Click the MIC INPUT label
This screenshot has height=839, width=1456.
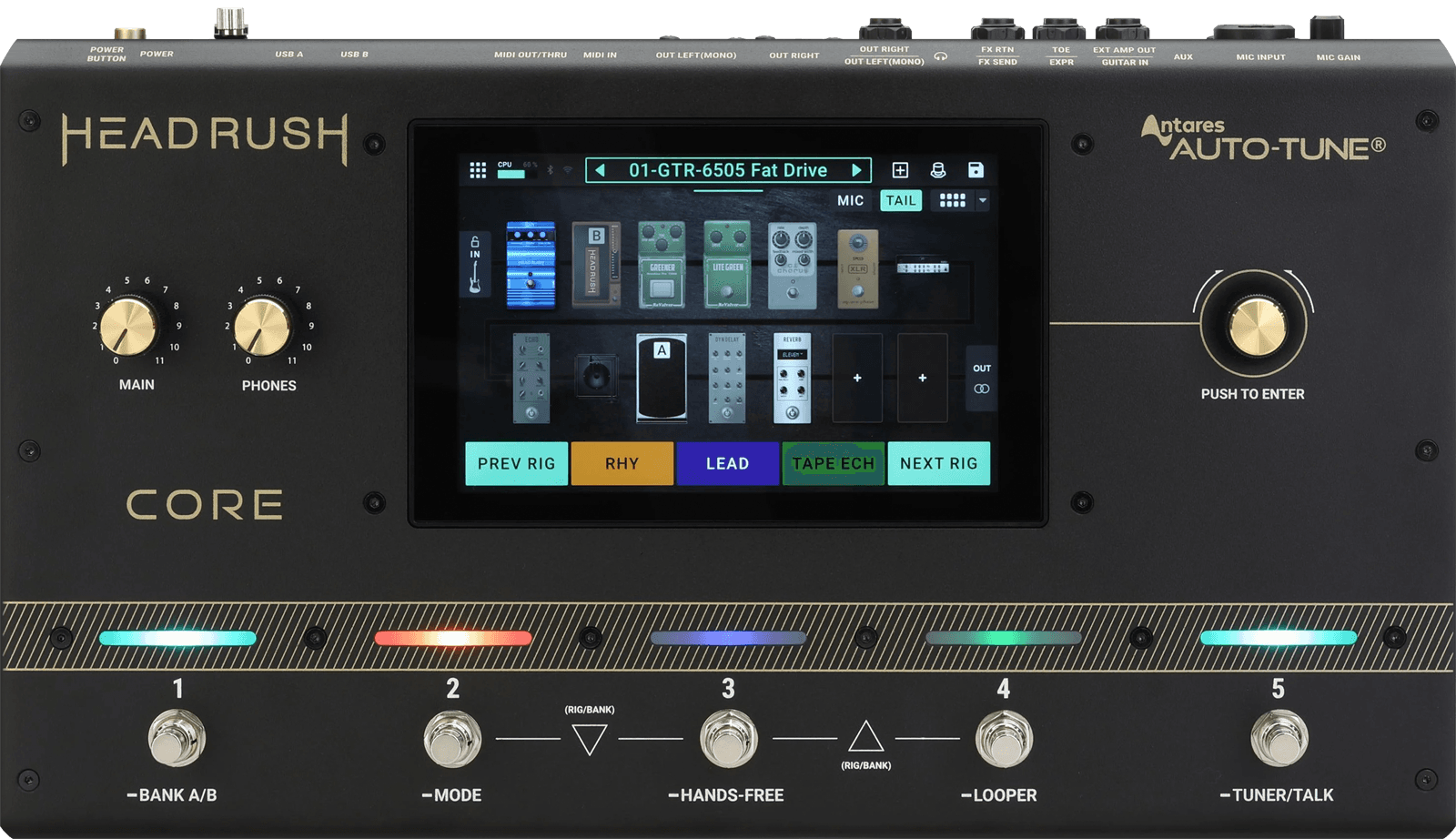(1260, 56)
